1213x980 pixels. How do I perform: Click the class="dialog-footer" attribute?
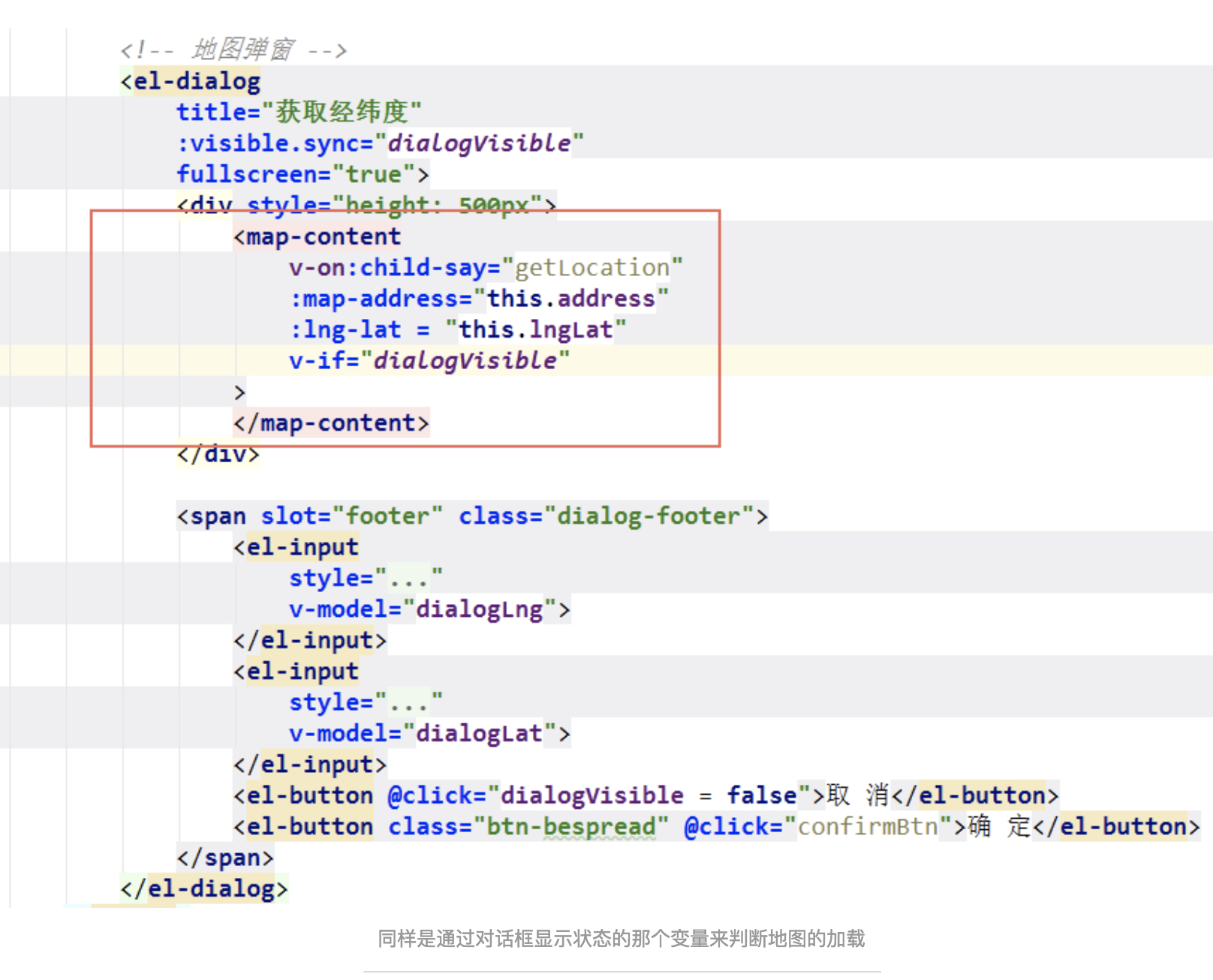tap(606, 516)
